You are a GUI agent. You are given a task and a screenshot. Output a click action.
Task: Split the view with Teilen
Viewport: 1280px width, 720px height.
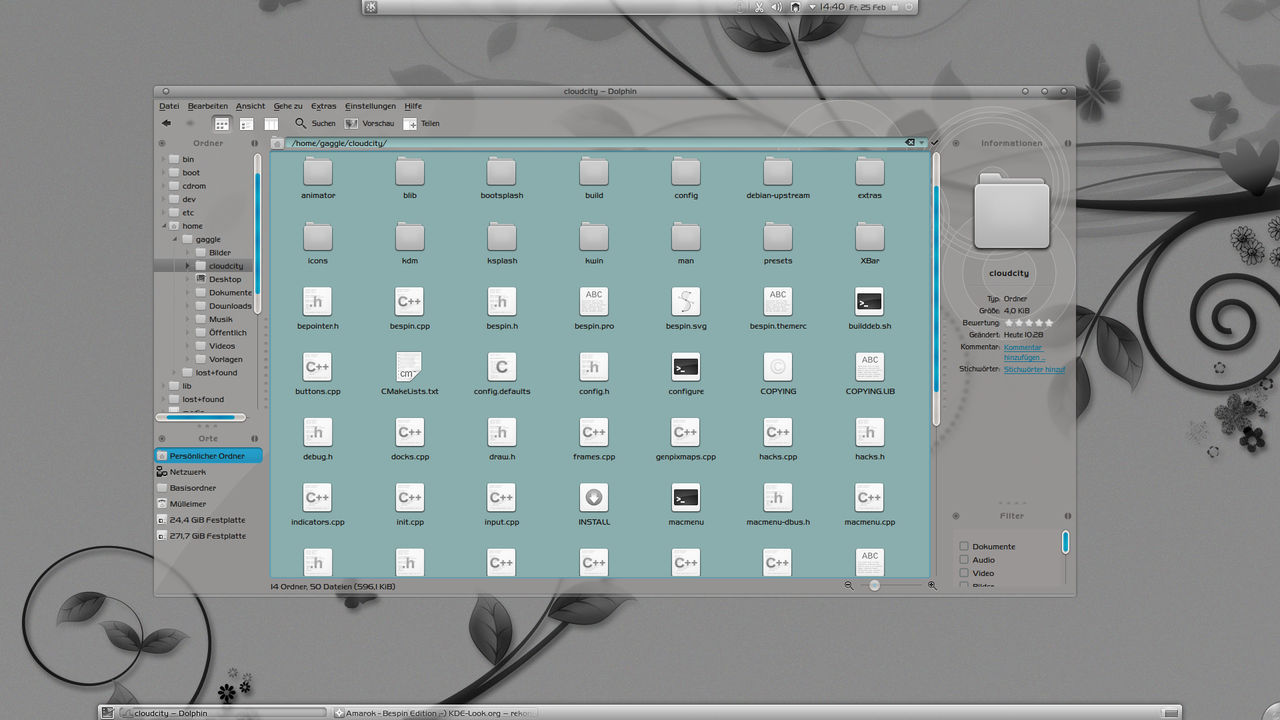click(421, 123)
